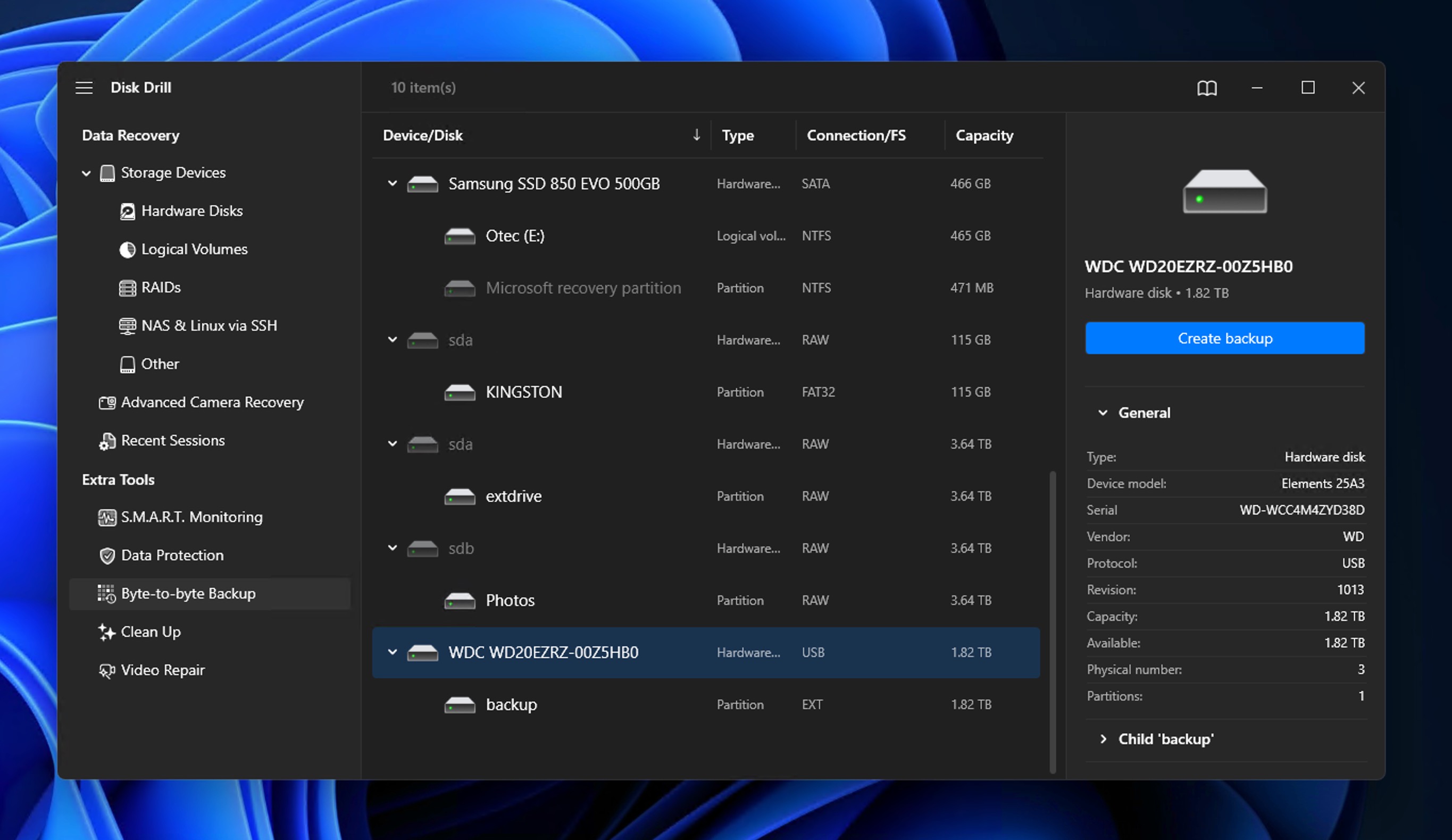
Task: Open Recent Sessions
Action: [x=172, y=441]
